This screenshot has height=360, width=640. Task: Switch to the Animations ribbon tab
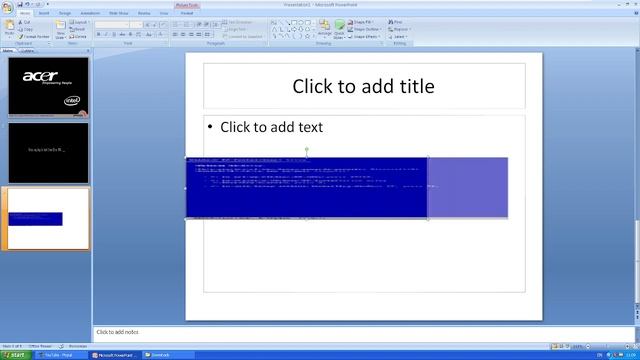[x=90, y=13]
